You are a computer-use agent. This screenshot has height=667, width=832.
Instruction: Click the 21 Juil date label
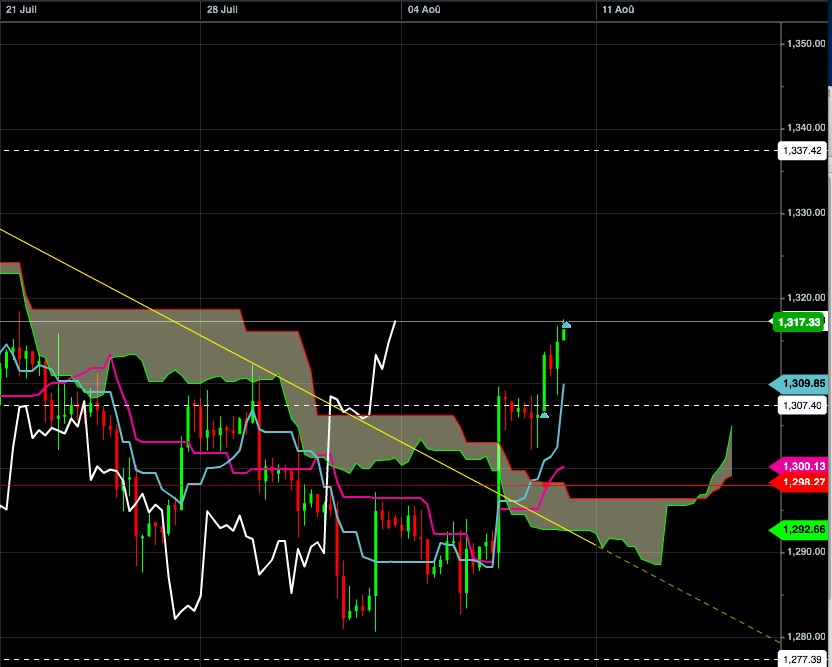coord(19,9)
